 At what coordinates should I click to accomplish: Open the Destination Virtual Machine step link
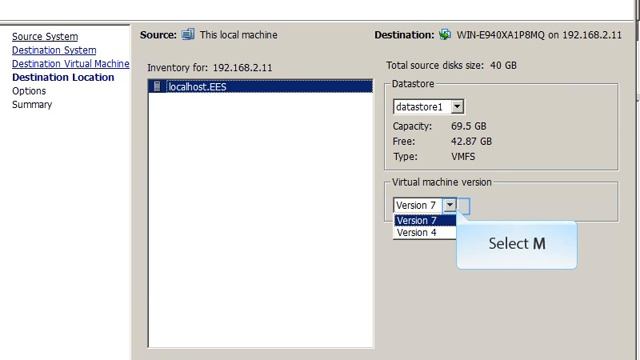click(71, 64)
